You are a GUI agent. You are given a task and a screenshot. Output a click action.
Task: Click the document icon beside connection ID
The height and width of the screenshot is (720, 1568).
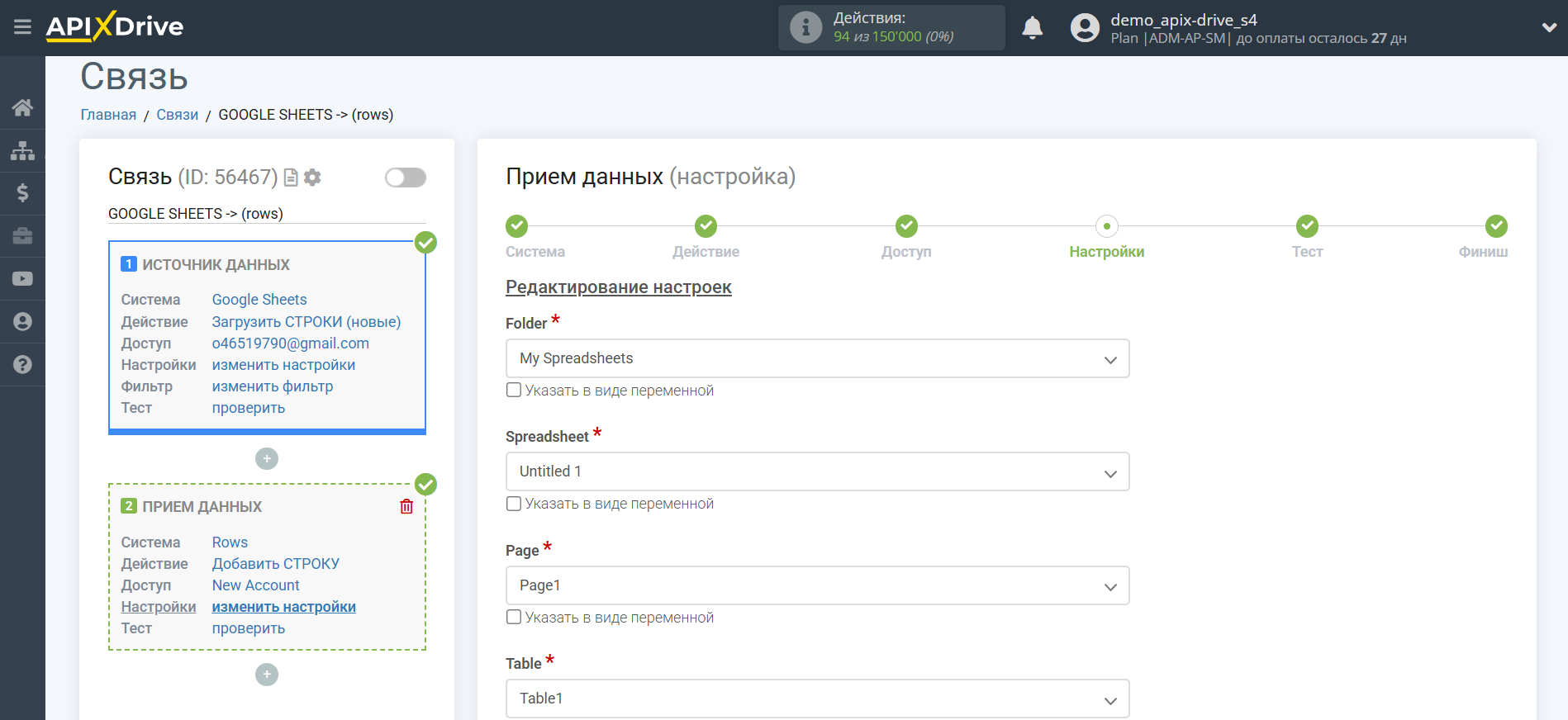tap(291, 178)
